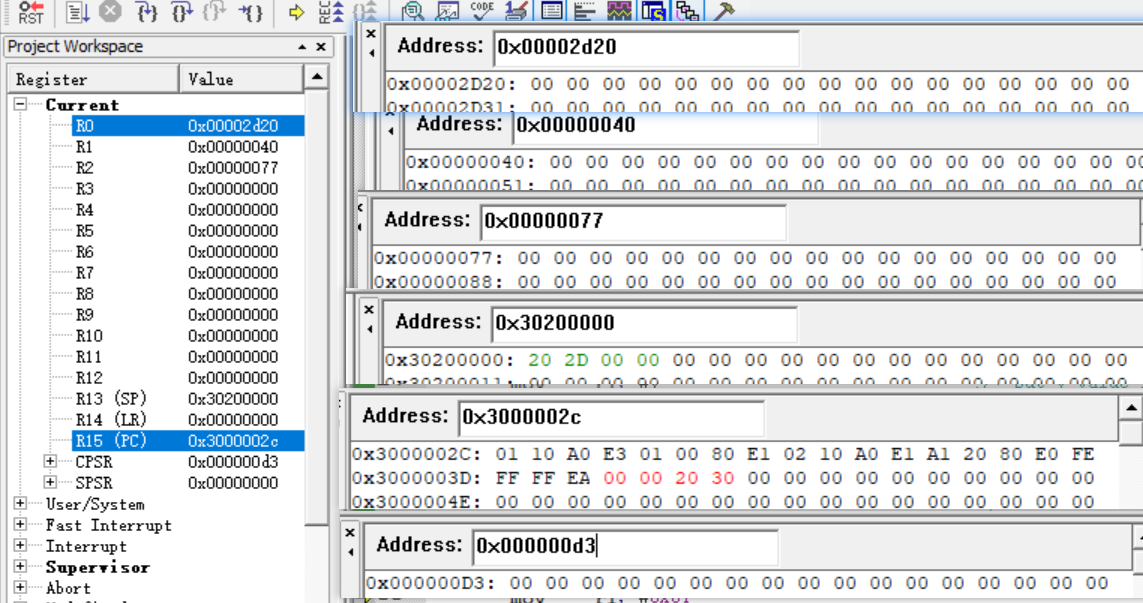Open the Performance Analyzer

585,11
